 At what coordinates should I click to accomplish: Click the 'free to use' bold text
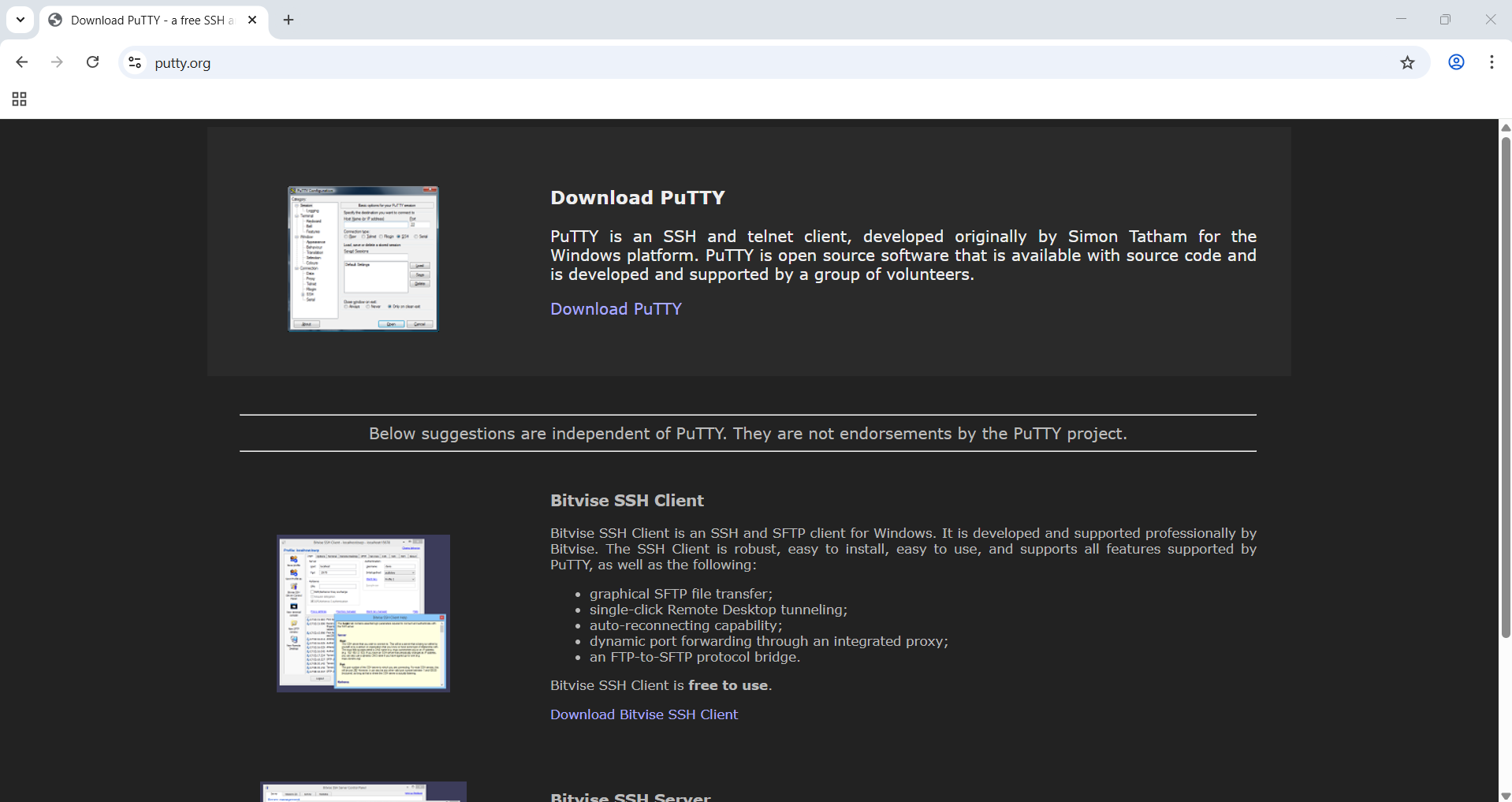coord(728,685)
